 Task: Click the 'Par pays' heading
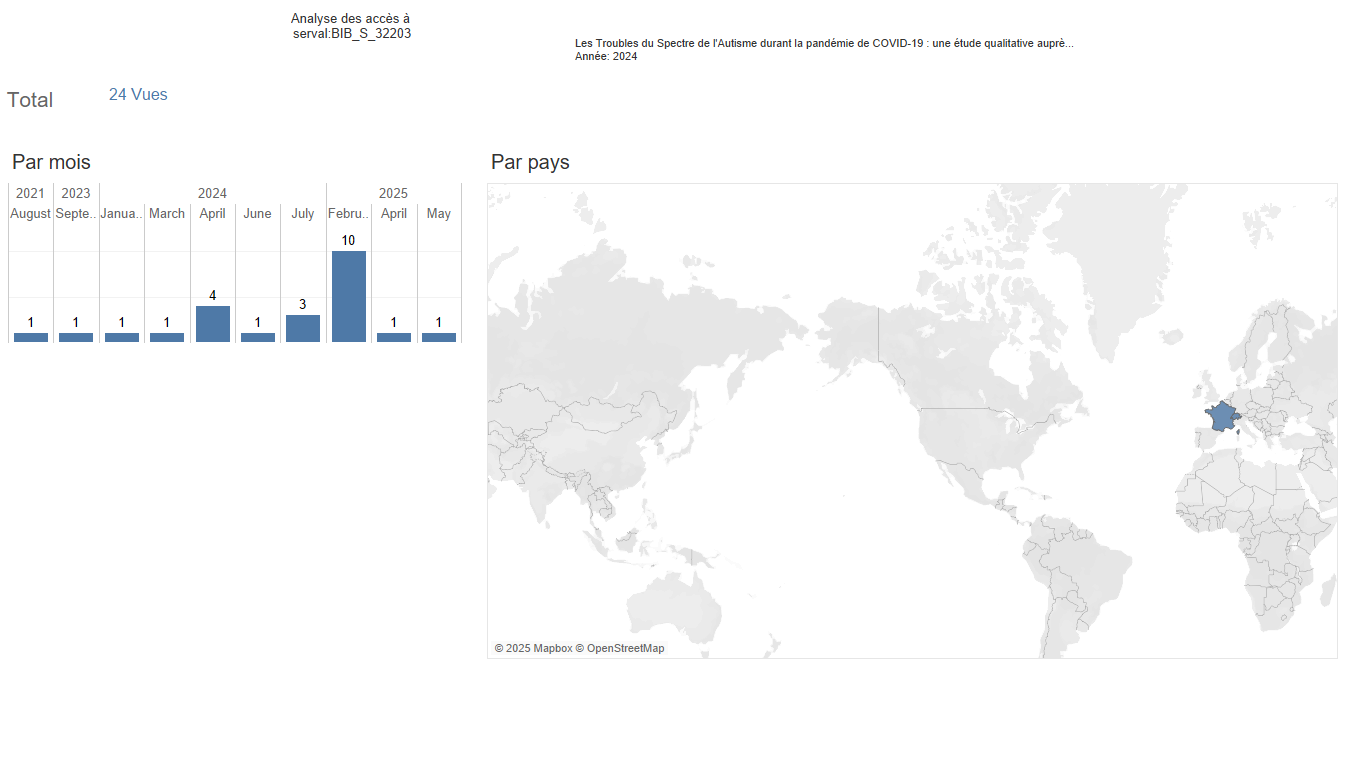click(530, 162)
